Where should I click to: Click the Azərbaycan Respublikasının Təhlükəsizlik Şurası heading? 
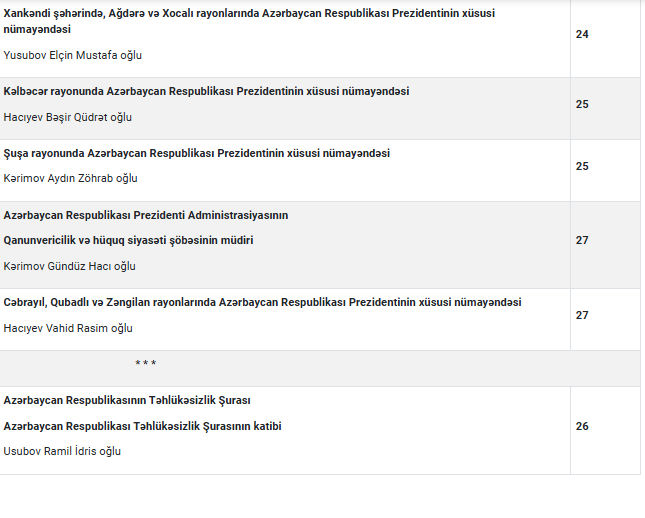click(127, 400)
